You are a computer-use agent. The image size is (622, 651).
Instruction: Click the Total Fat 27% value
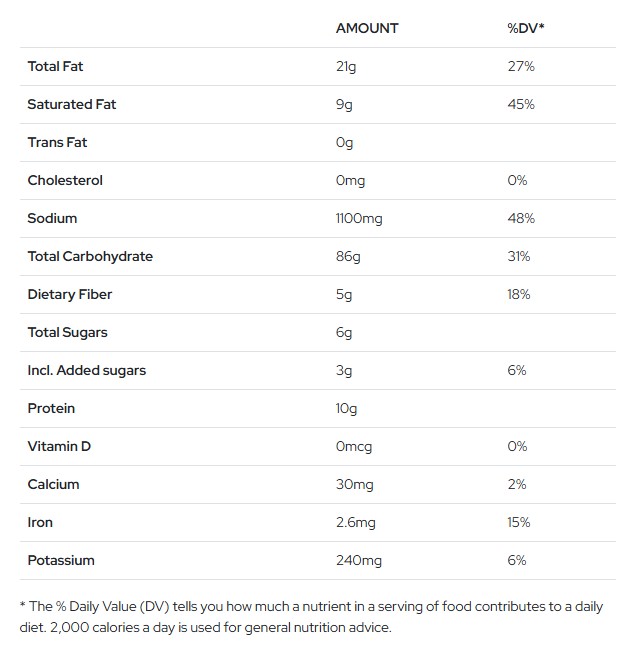pos(521,66)
